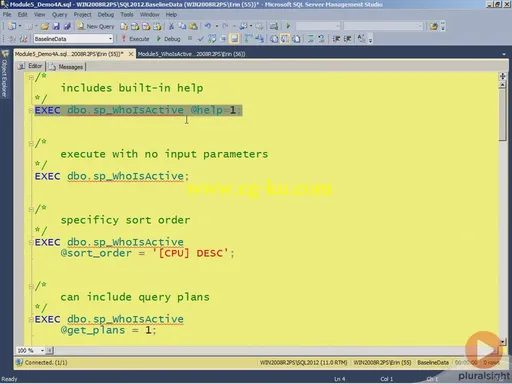512x384 pixels.
Task: Click the Properties window icon on toolbar
Action: click(433, 26)
